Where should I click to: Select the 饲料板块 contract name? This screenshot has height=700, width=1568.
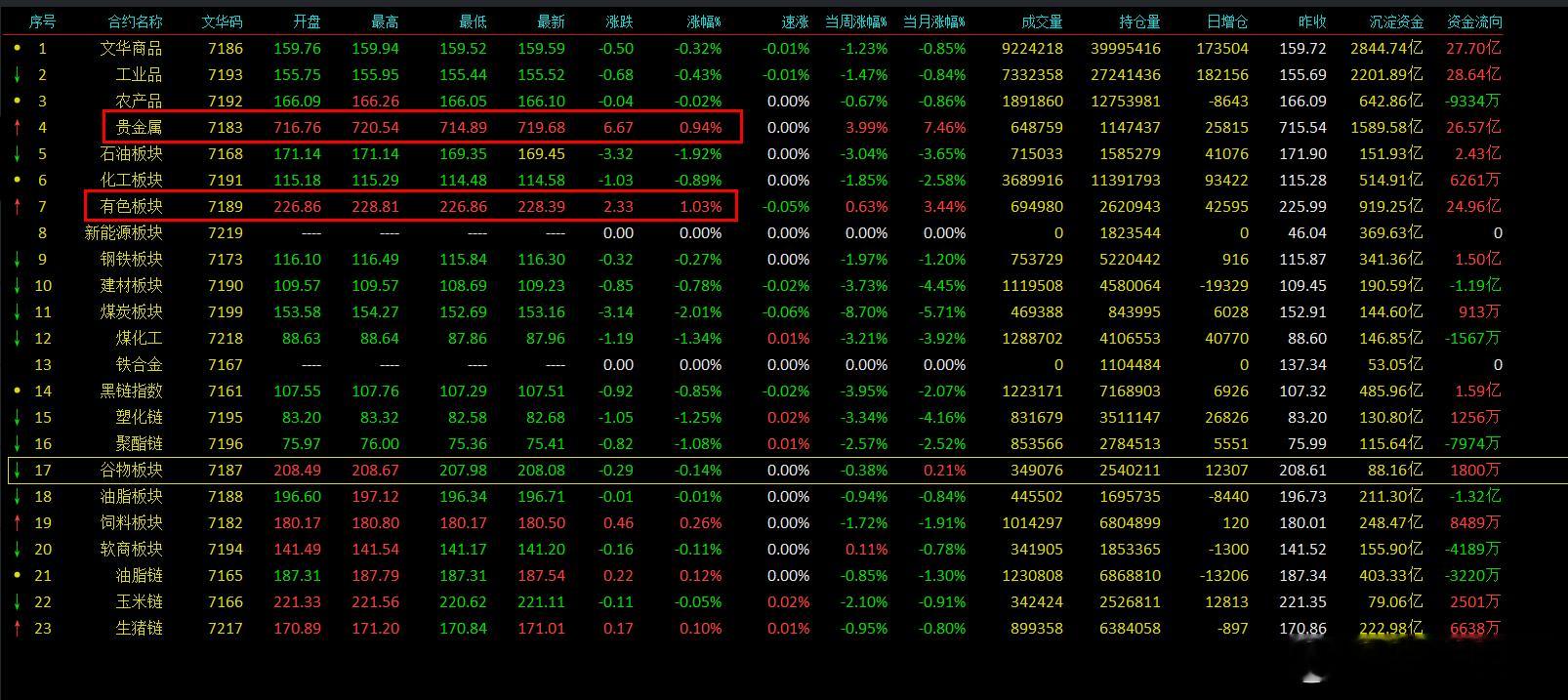[131, 522]
